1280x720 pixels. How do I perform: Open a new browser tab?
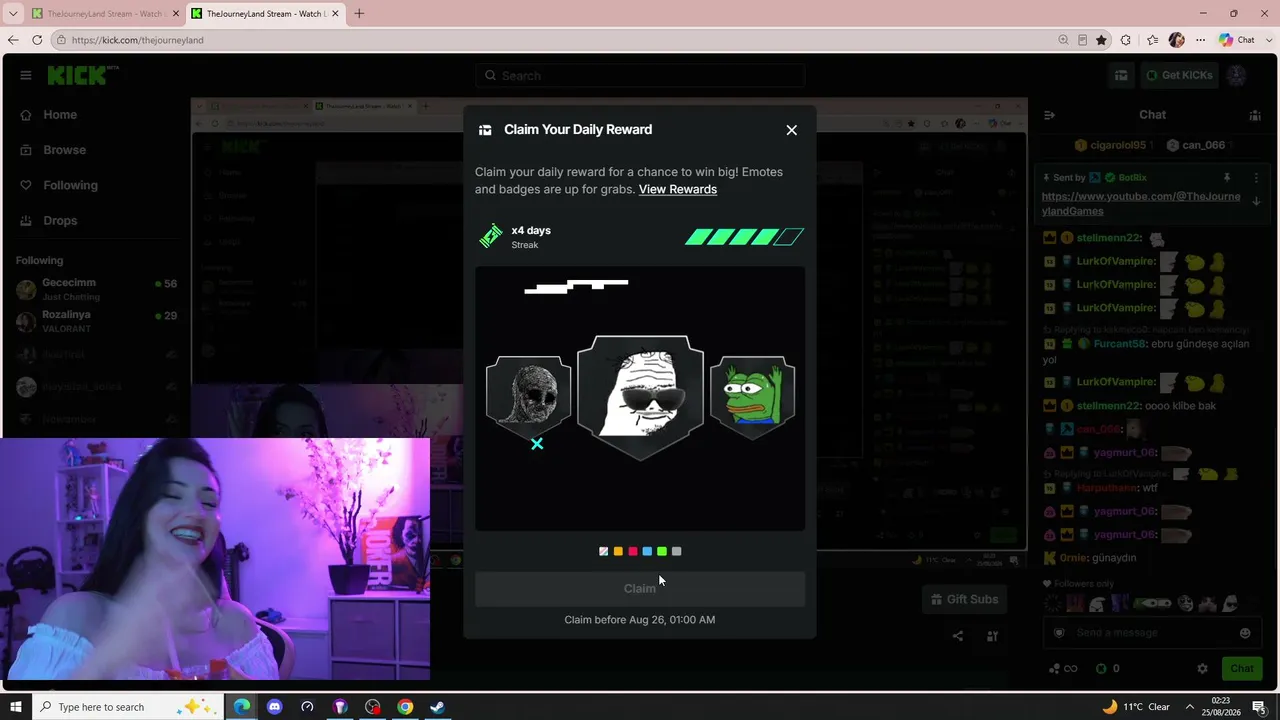coord(359,14)
